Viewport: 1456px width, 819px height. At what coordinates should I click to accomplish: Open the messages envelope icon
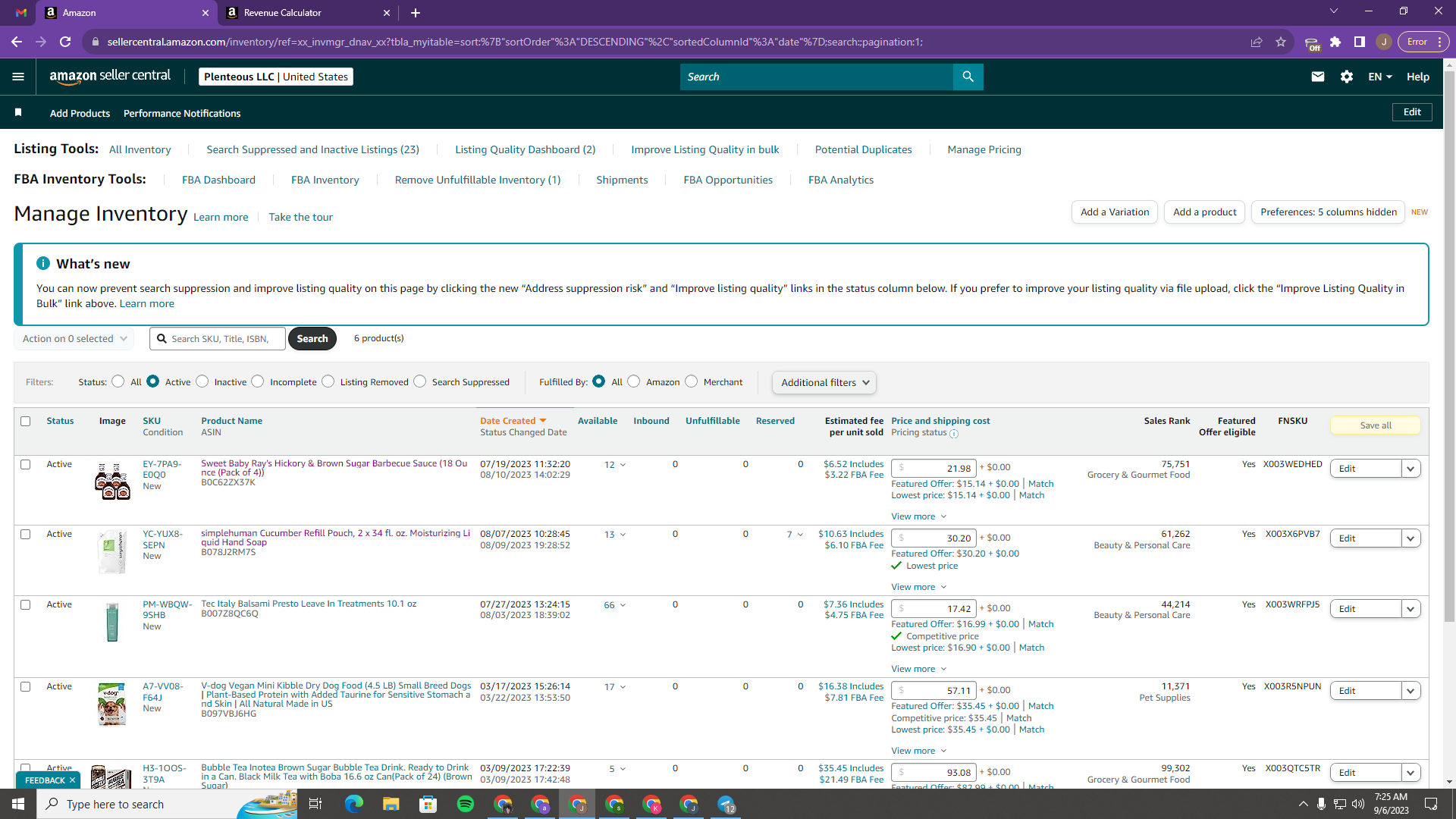[x=1318, y=77]
